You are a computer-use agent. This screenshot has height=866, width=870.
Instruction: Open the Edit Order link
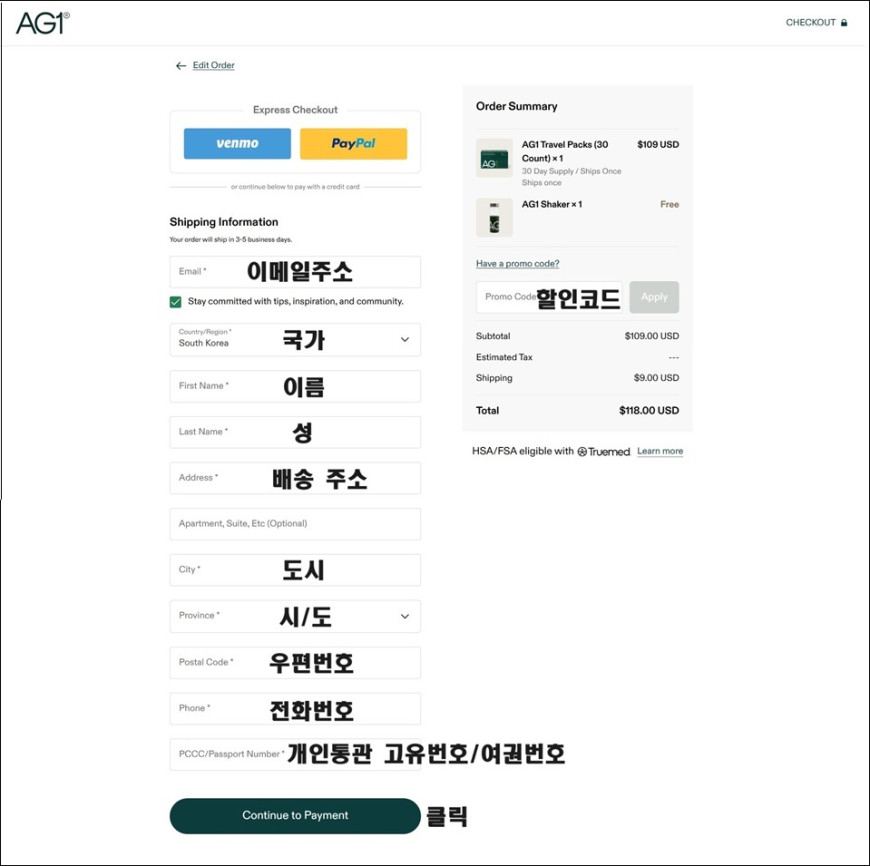[x=214, y=65]
